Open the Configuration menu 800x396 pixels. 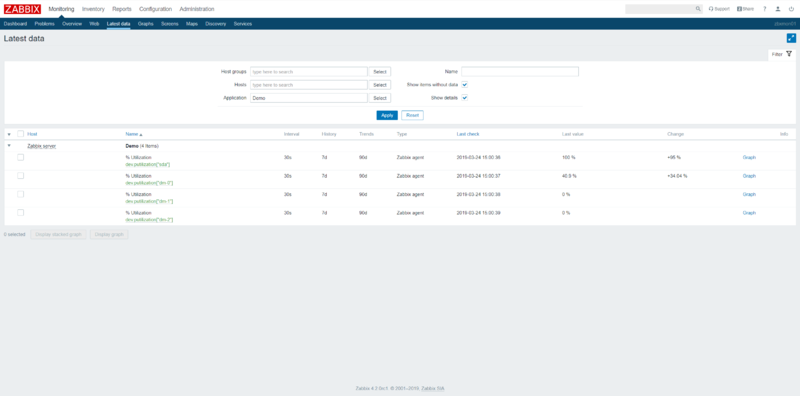[155, 9]
